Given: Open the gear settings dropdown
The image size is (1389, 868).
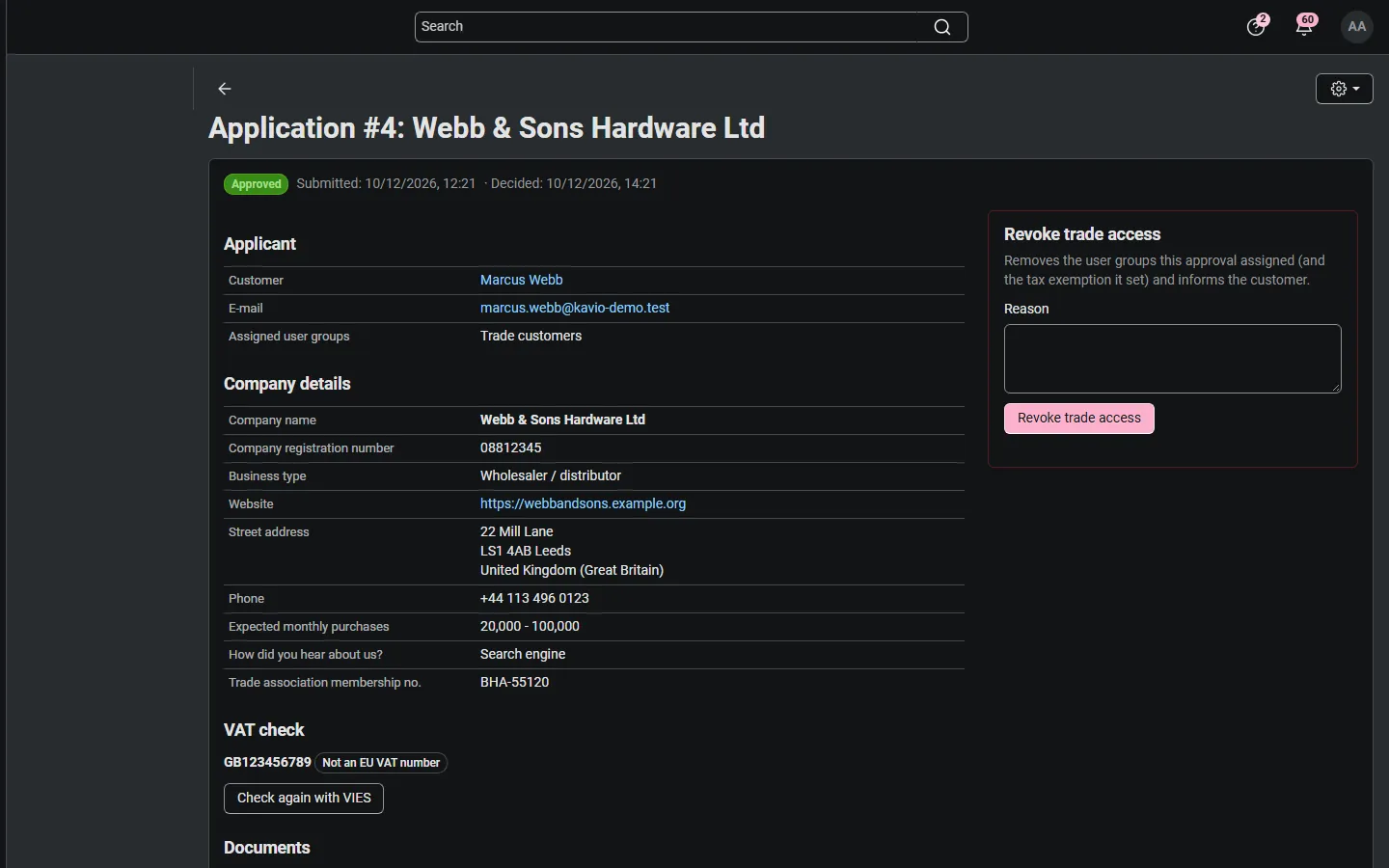Looking at the screenshot, I should click(x=1345, y=89).
